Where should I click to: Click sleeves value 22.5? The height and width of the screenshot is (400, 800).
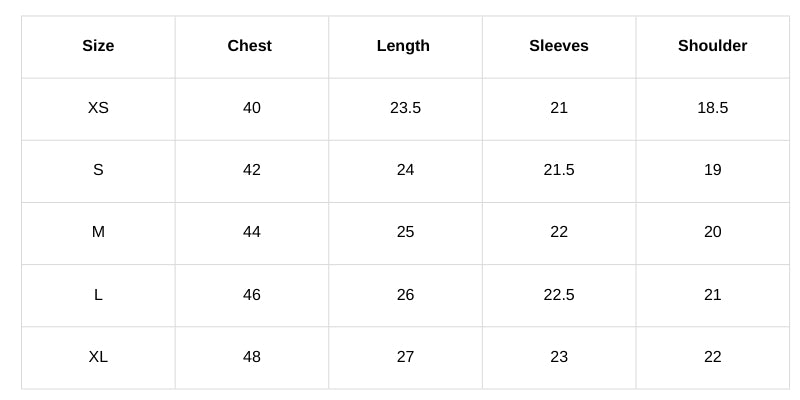click(559, 295)
